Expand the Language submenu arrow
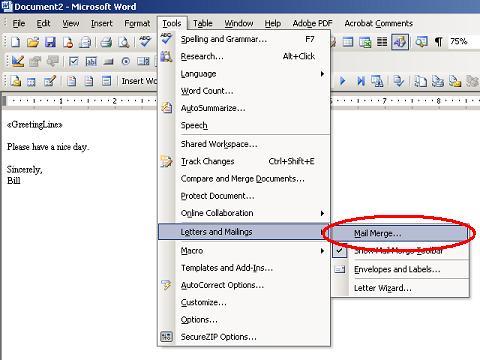The width and height of the screenshot is (480, 360). pos(322,74)
